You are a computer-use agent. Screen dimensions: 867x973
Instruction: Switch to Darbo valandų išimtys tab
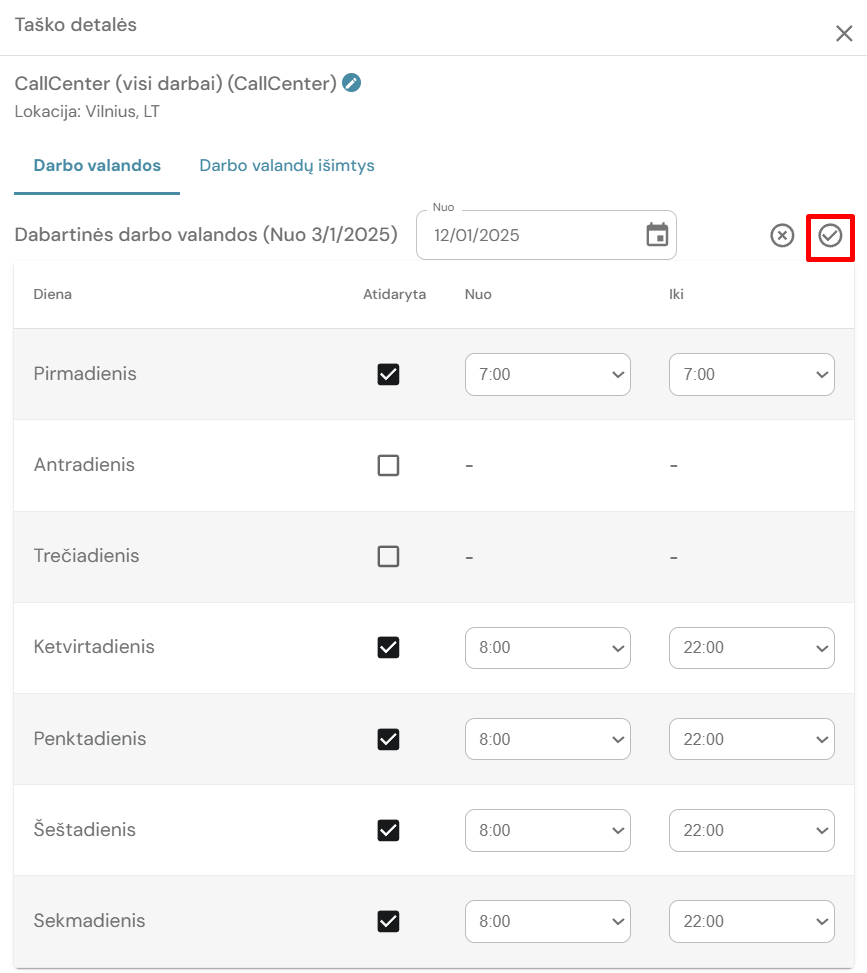point(287,165)
